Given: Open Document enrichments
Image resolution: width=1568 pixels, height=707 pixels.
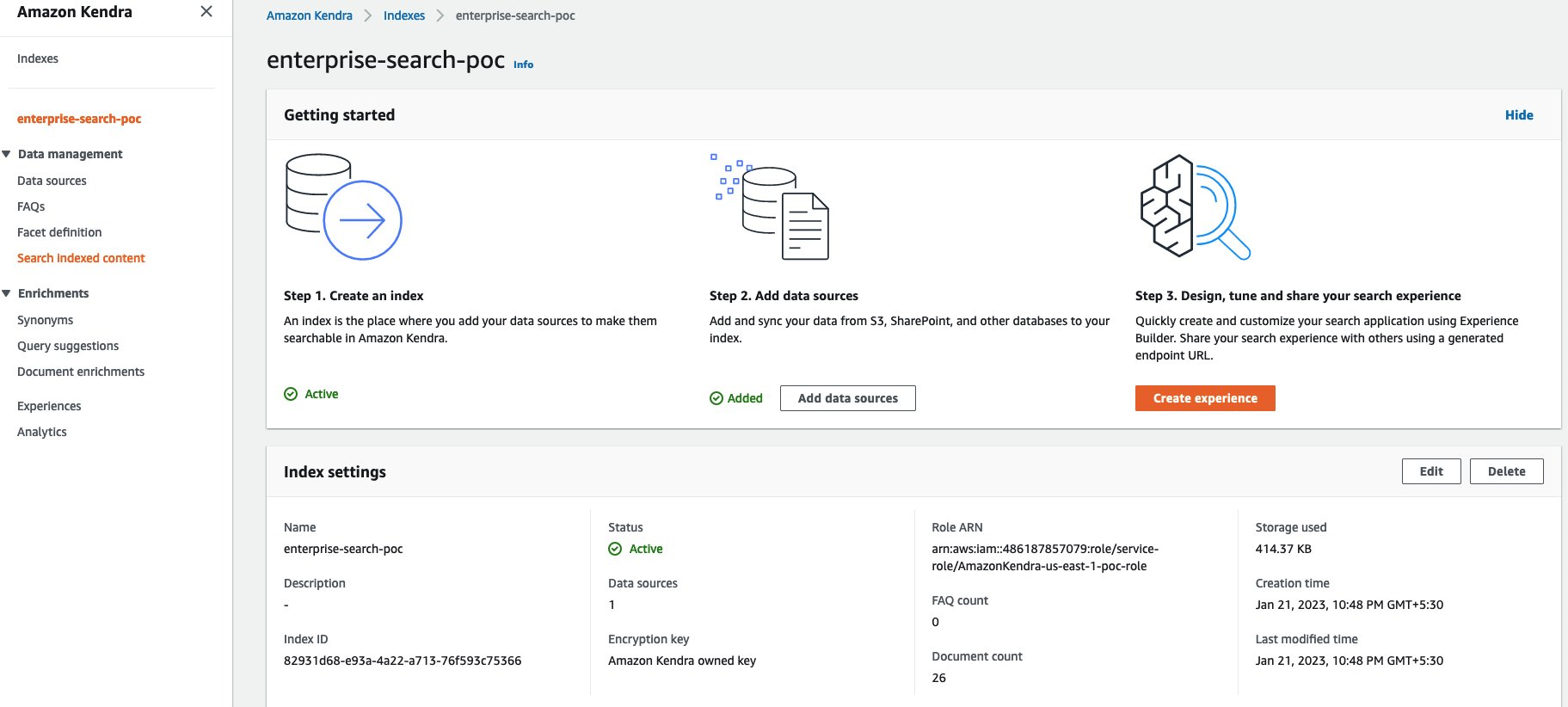Looking at the screenshot, I should point(81,372).
